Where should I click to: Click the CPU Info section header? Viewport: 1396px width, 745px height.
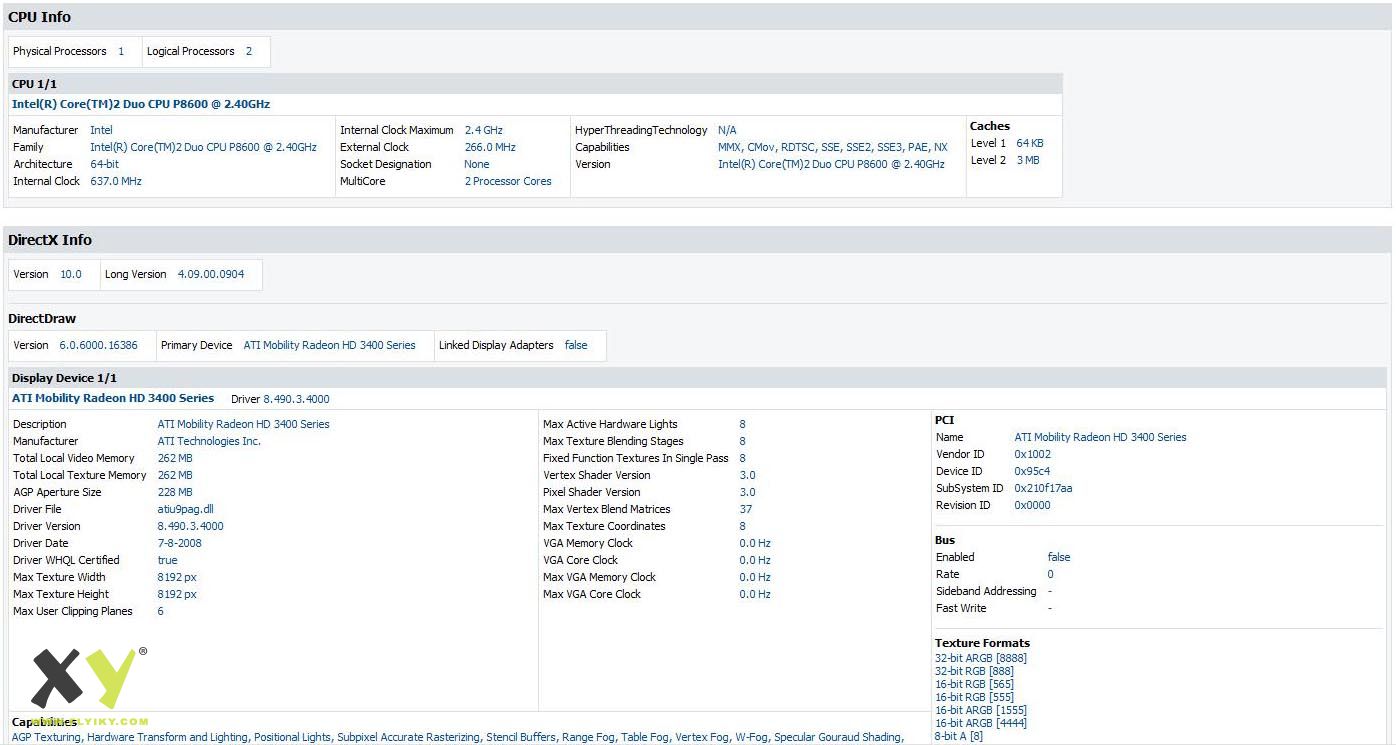[x=697, y=17]
